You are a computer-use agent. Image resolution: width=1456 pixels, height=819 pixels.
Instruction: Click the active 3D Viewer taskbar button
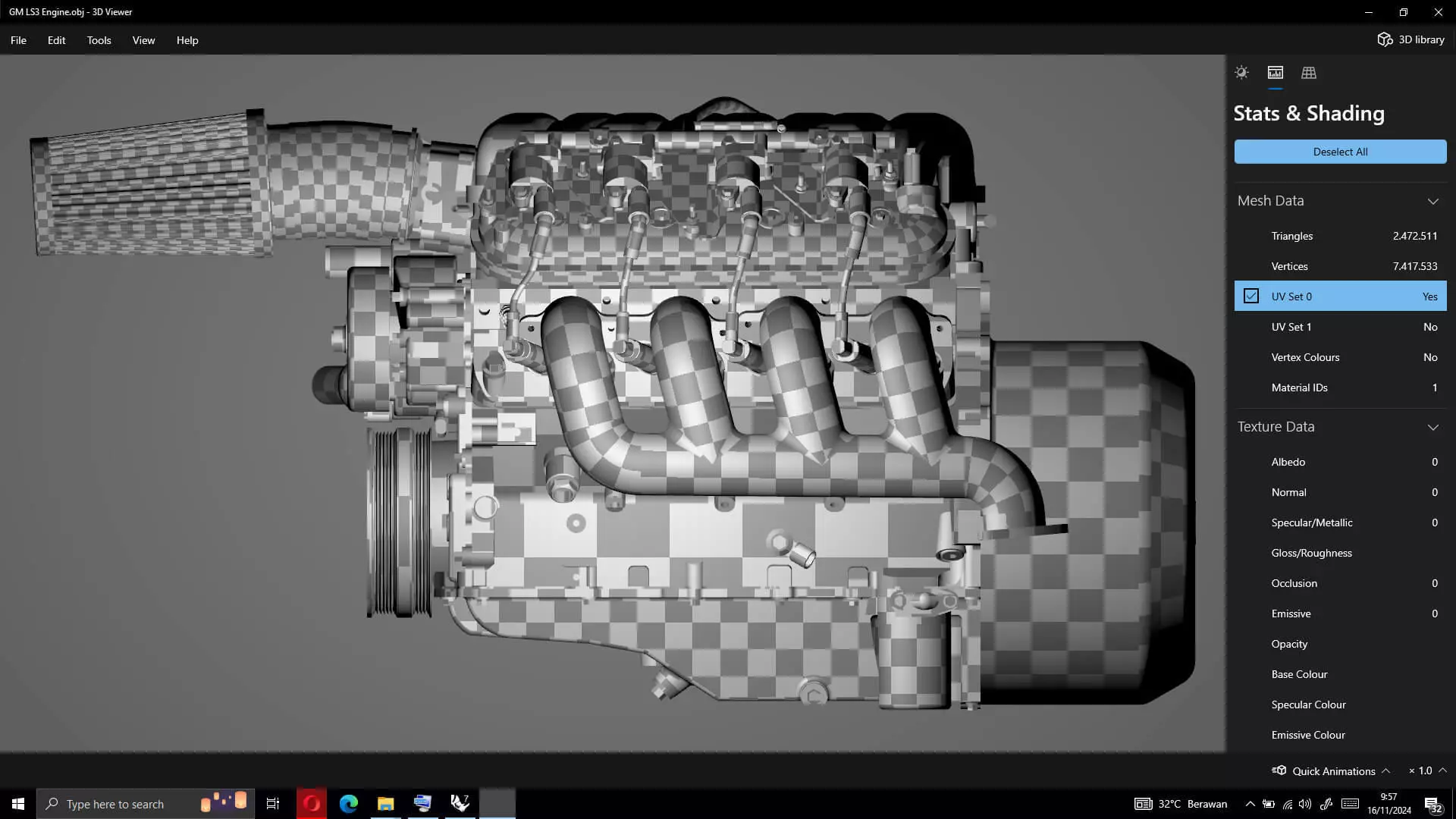497,804
